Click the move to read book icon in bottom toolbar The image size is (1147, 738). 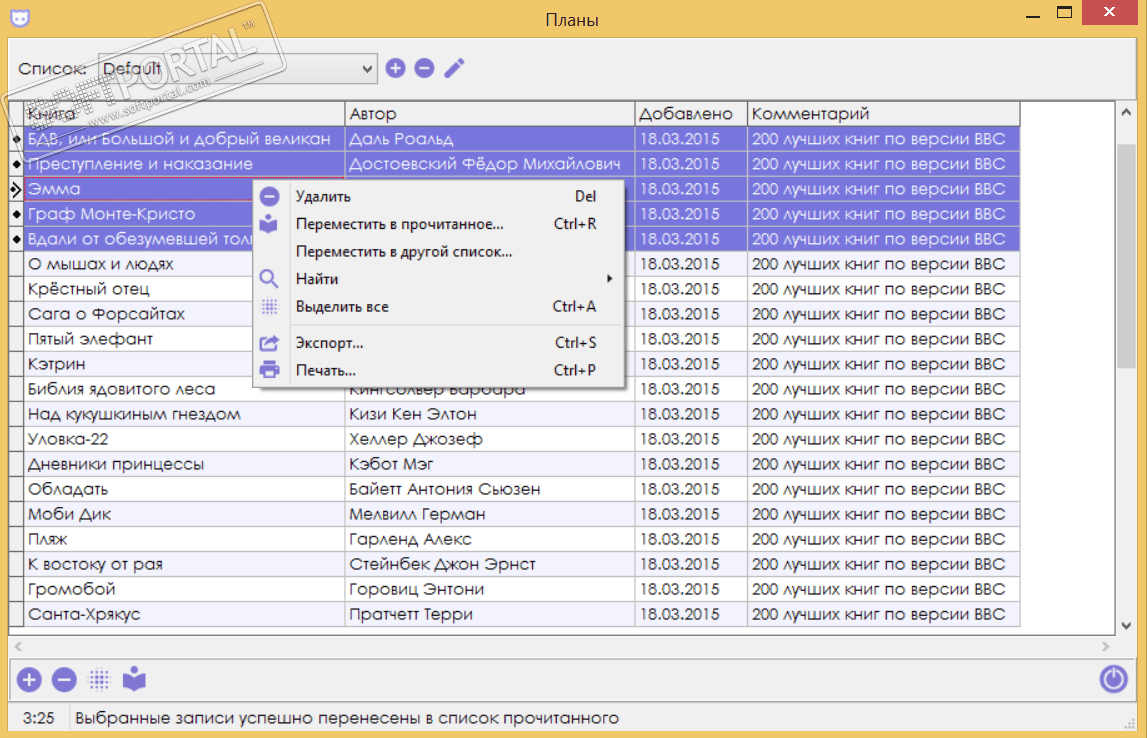tap(135, 679)
